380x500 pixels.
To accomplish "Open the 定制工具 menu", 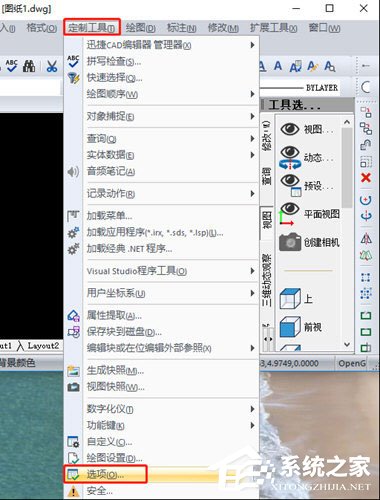I will coord(92,27).
